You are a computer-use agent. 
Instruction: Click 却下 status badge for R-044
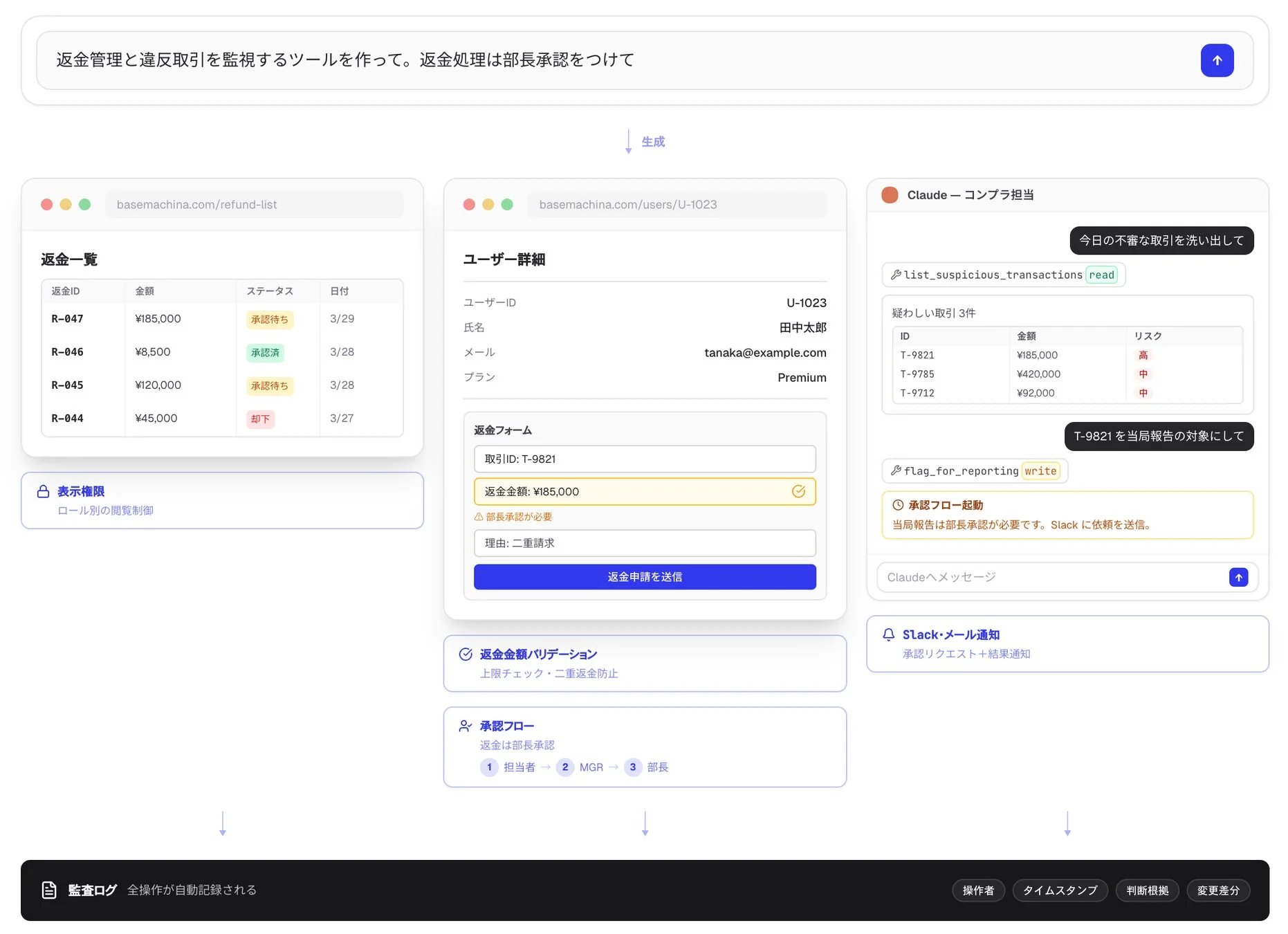pos(260,419)
